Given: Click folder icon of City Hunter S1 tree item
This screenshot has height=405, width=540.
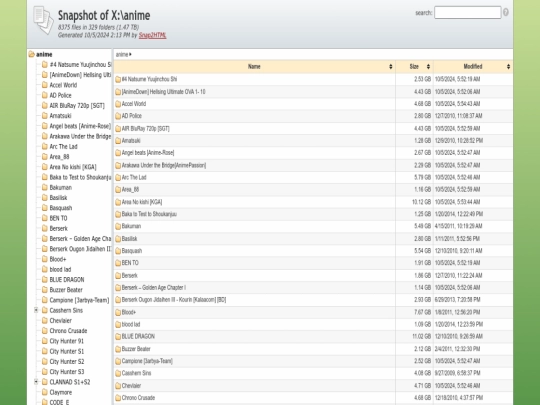Looking at the screenshot, I should tap(44, 351).
